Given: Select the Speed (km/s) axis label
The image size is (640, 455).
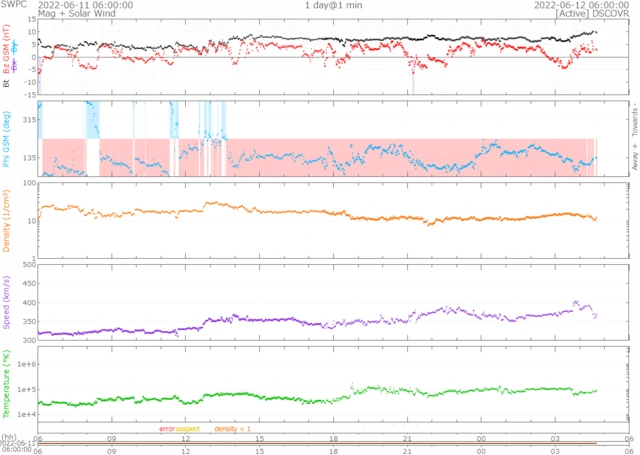Looking at the screenshot, I should (x=6, y=302).
